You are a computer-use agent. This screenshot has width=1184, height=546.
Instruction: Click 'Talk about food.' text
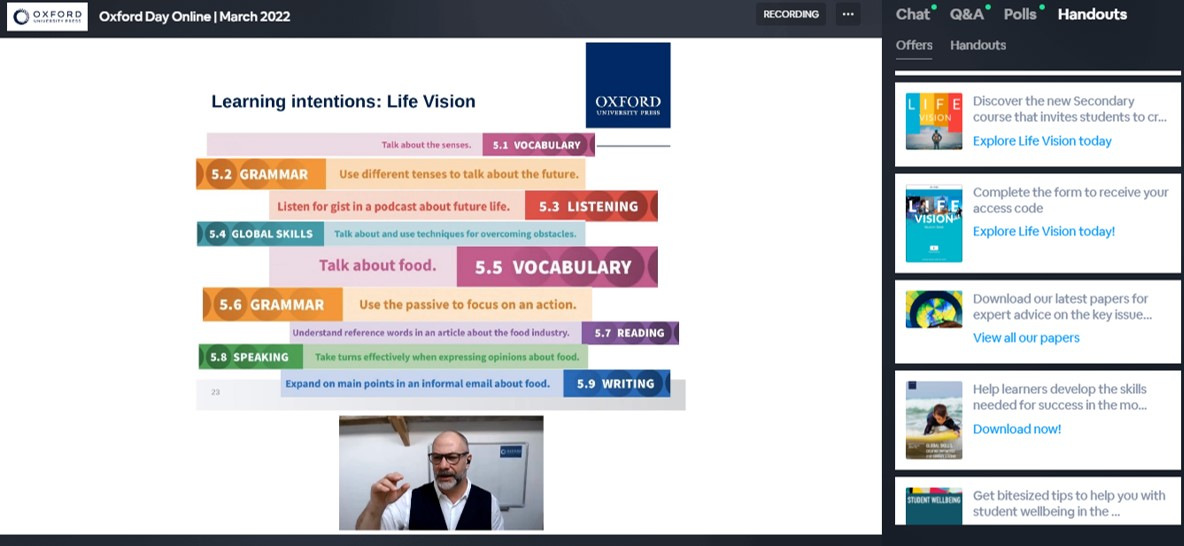pyautogui.click(x=378, y=266)
